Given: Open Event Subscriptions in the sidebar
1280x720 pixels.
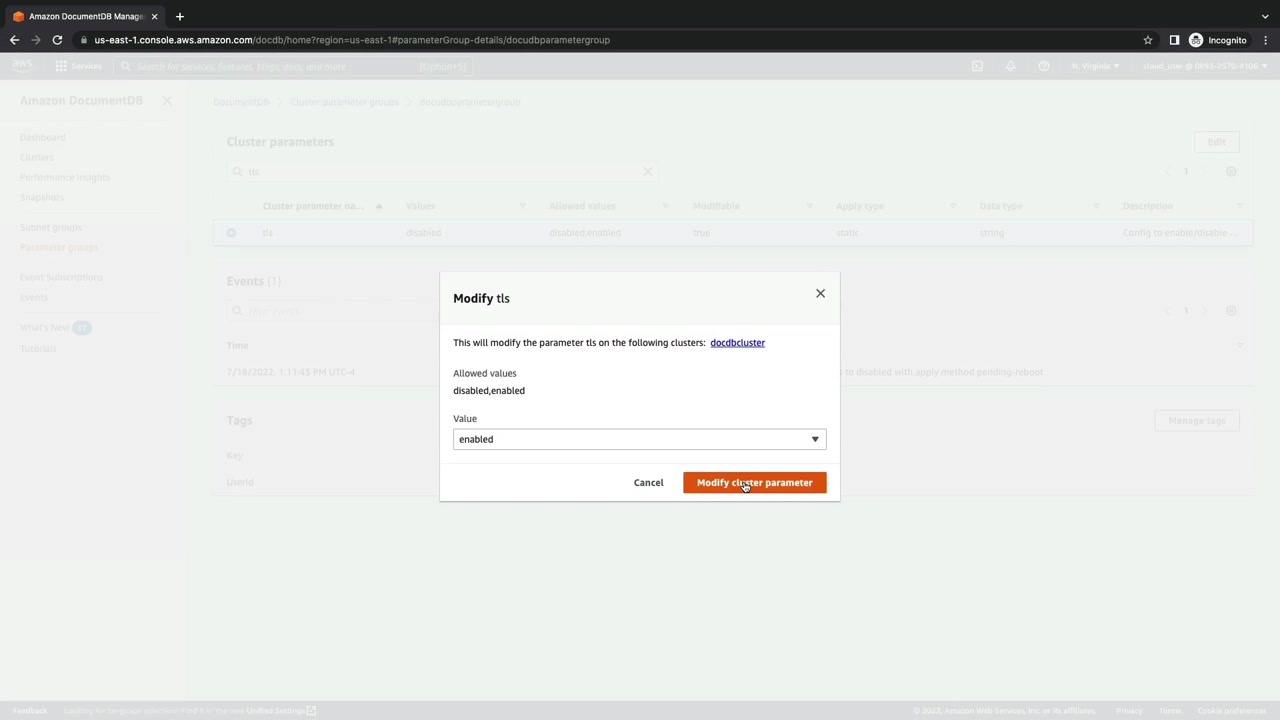Looking at the screenshot, I should [61, 277].
